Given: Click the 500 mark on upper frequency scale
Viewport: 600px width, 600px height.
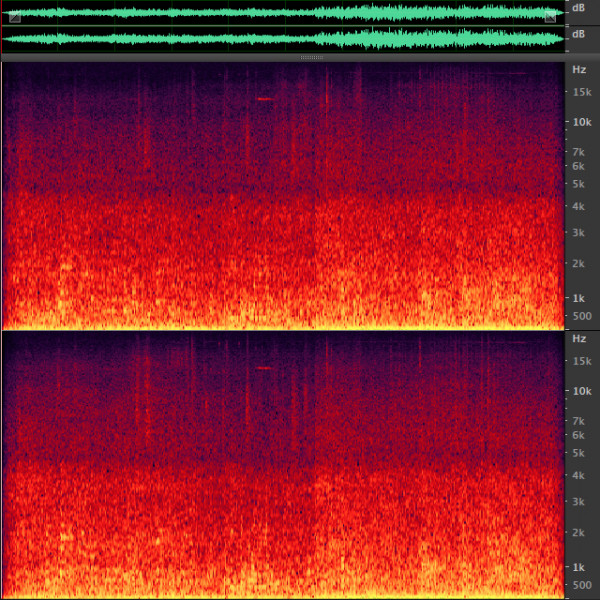Looking at the screenshot, I should coord(582,316).
